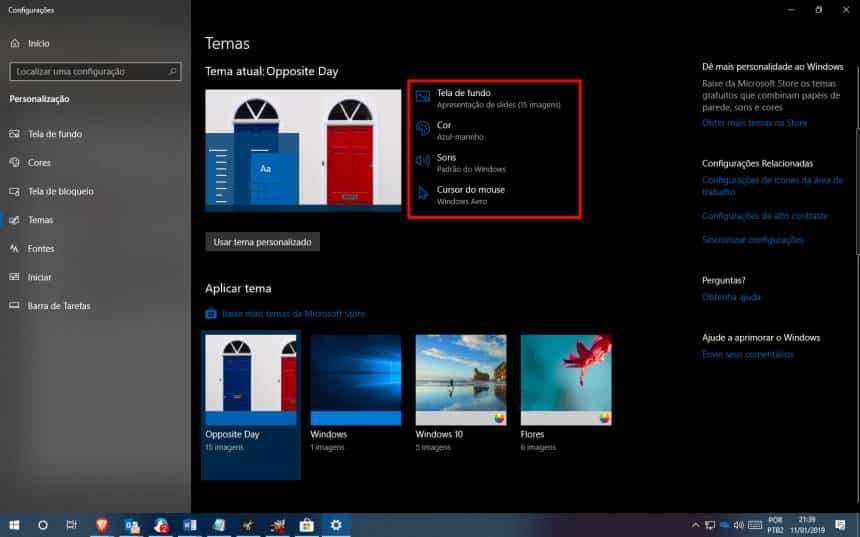Screen dimensions: 860x537
Task: Open Tela de bloqueio settings page
Action: (51, 191)
